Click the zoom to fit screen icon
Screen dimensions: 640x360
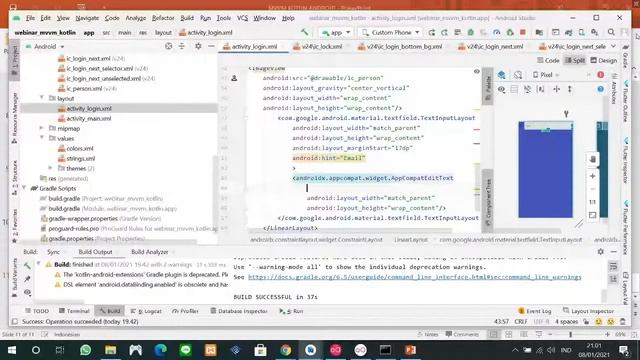click(593, 215)
